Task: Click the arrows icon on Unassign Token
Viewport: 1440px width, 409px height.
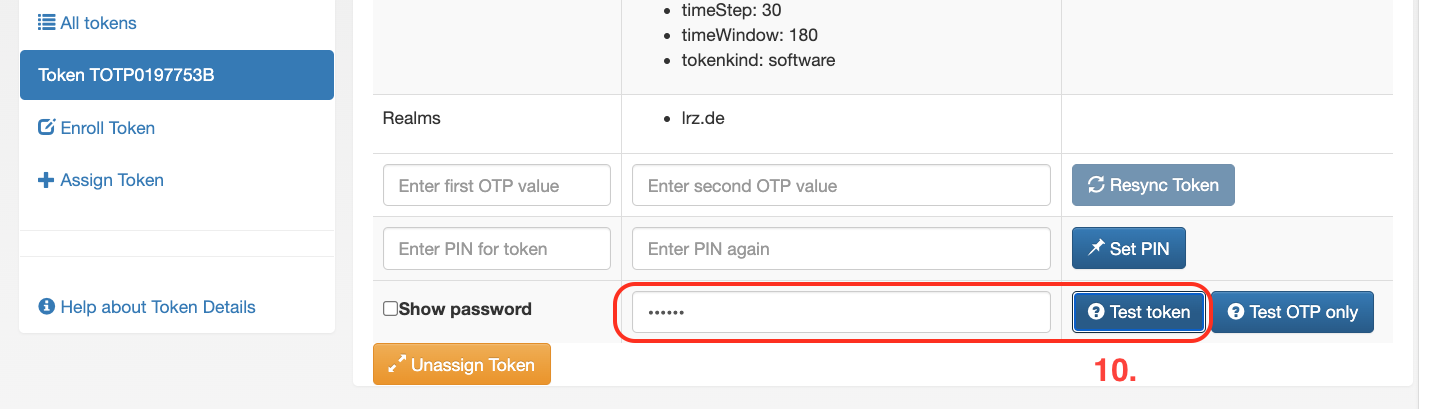Action: tap(396, 365)
